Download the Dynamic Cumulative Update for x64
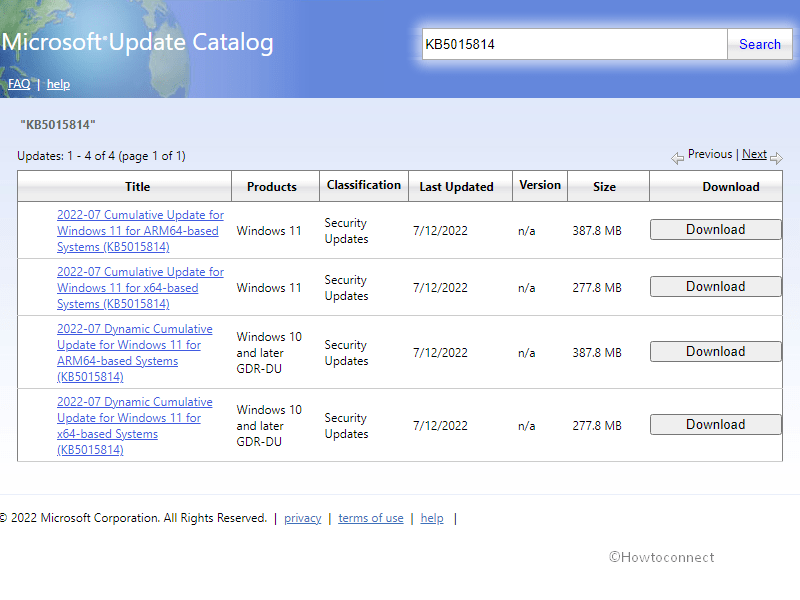The image size is (800, 600). coord(715,424)
